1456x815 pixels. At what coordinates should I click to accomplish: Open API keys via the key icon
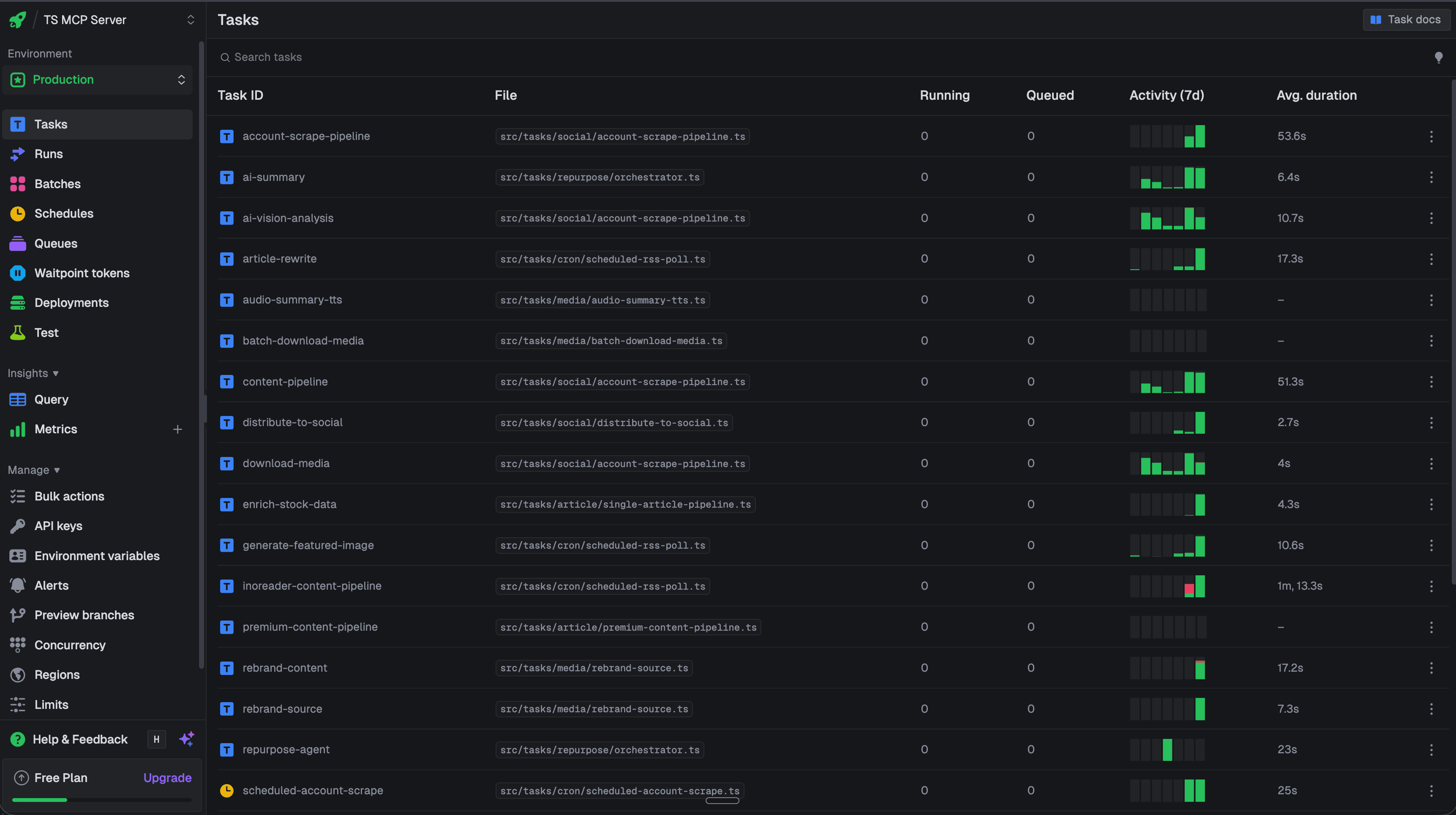click(x=17, y=525)
